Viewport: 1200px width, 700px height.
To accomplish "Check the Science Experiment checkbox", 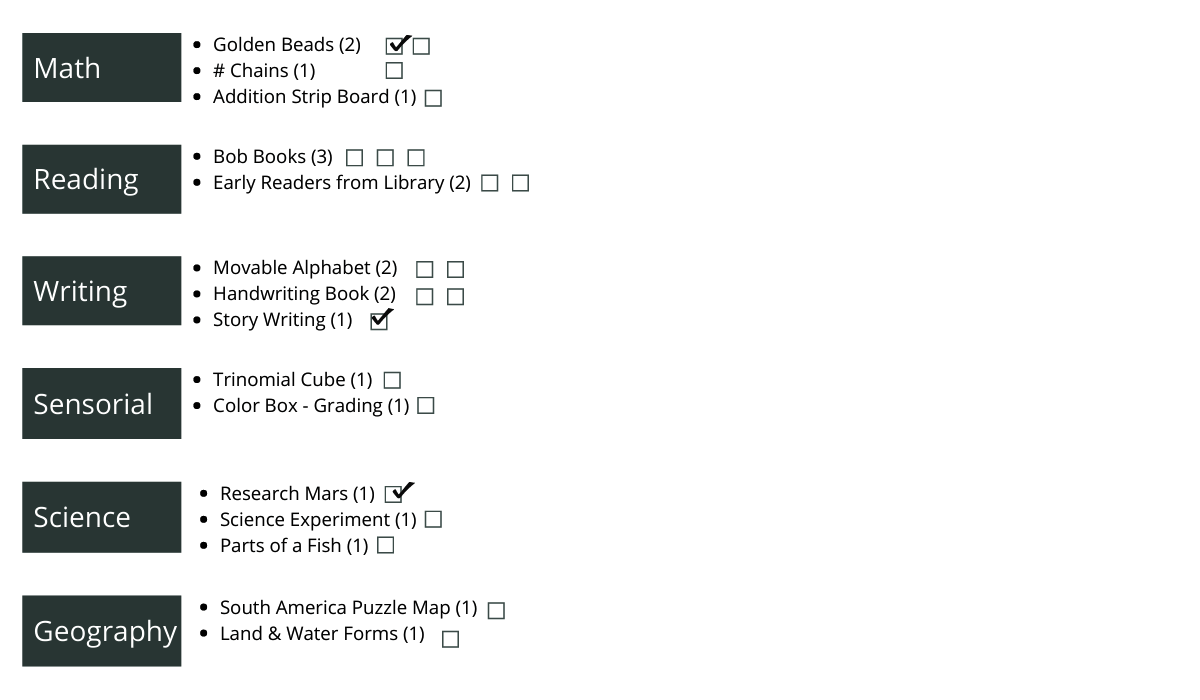I will 433,520.
